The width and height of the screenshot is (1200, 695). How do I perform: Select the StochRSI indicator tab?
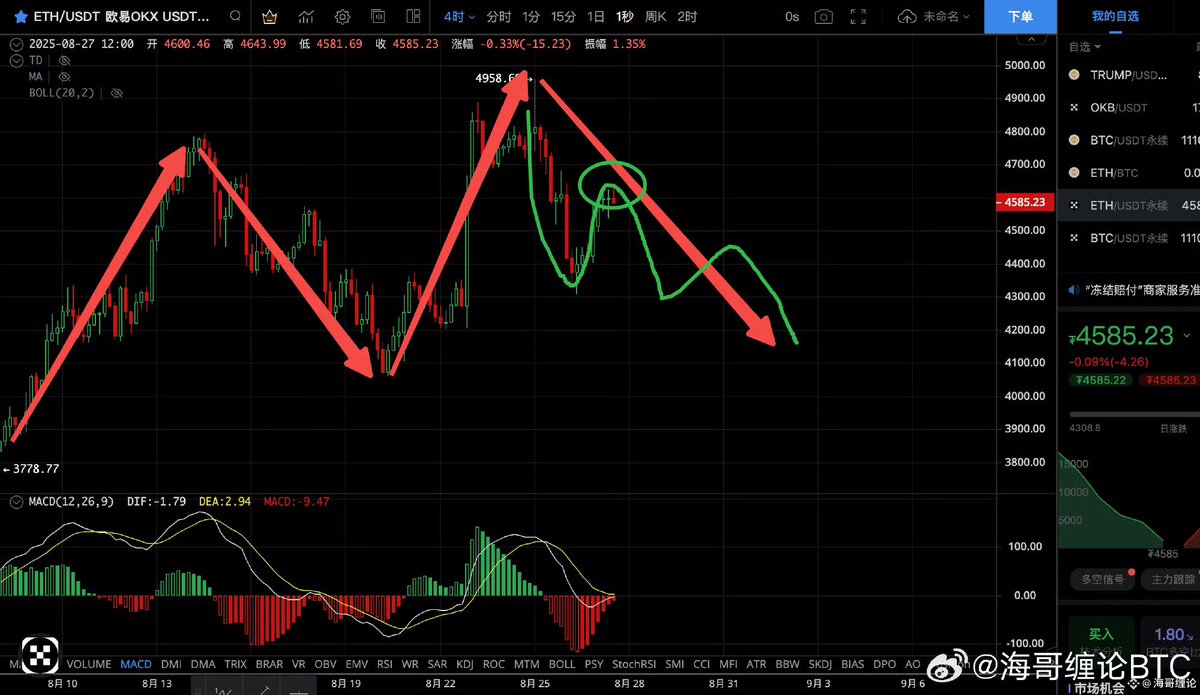click(633, 664)
